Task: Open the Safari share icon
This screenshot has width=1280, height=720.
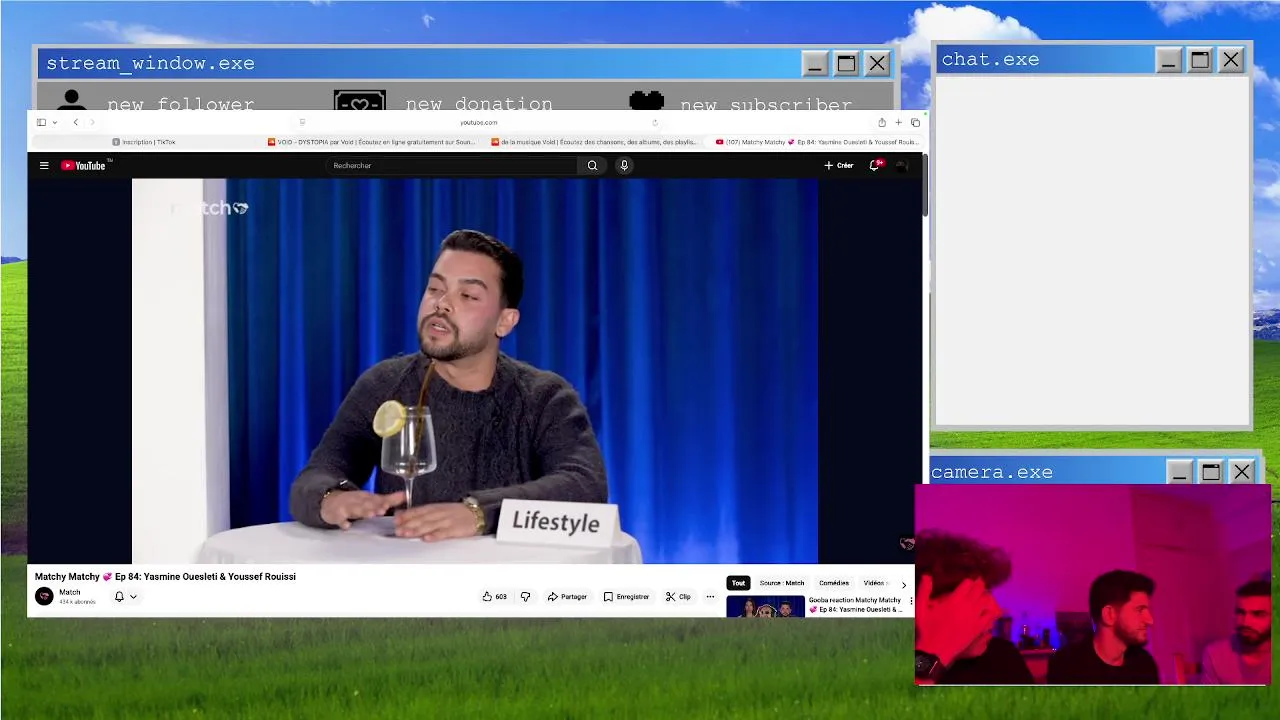Action: [x=882, y=122]
